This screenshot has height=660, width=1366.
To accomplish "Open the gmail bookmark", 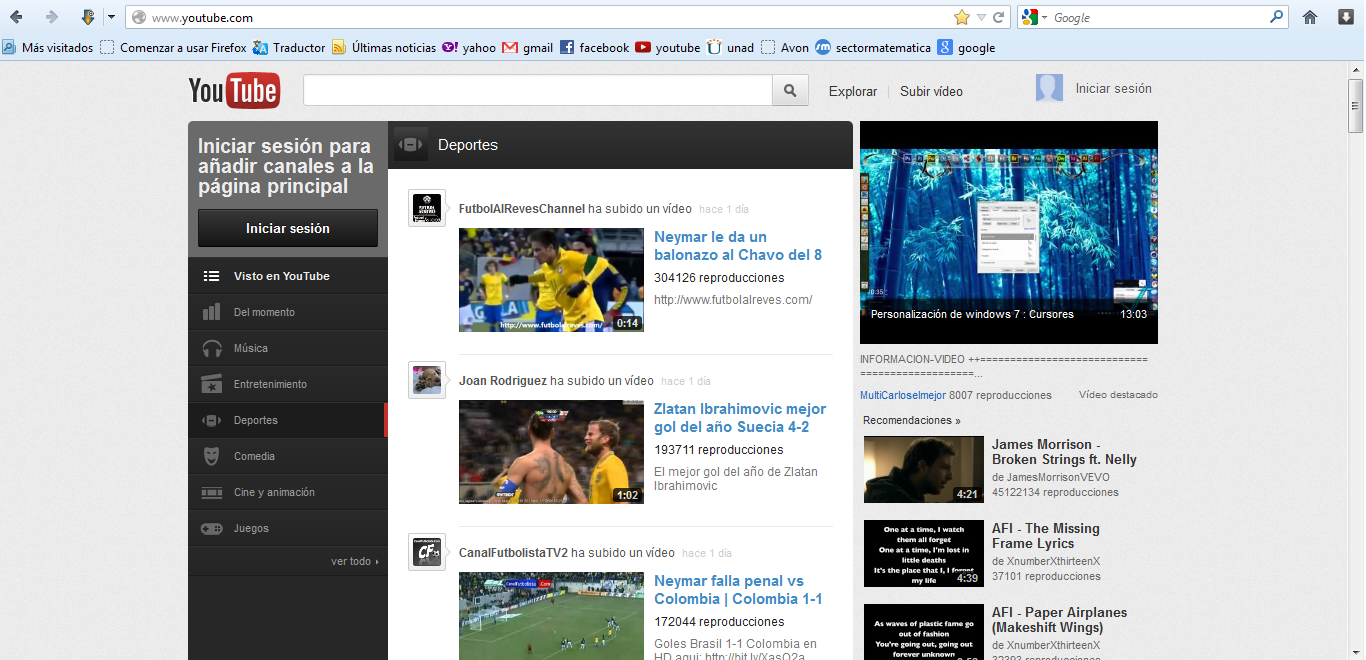I will pyautogui.click(x=528, y=47).
